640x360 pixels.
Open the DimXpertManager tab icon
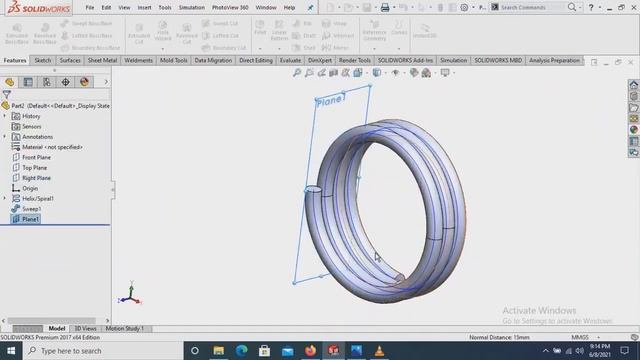coord(66,82)
